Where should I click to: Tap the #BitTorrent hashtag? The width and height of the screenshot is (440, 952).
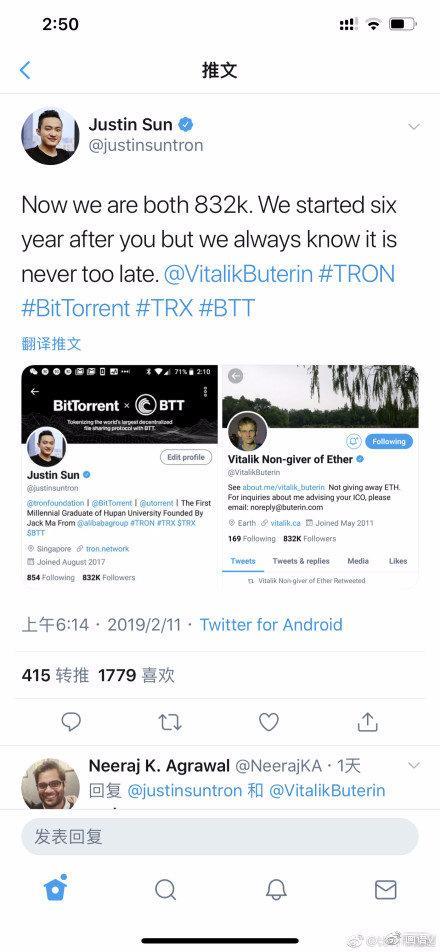(76, 308)
